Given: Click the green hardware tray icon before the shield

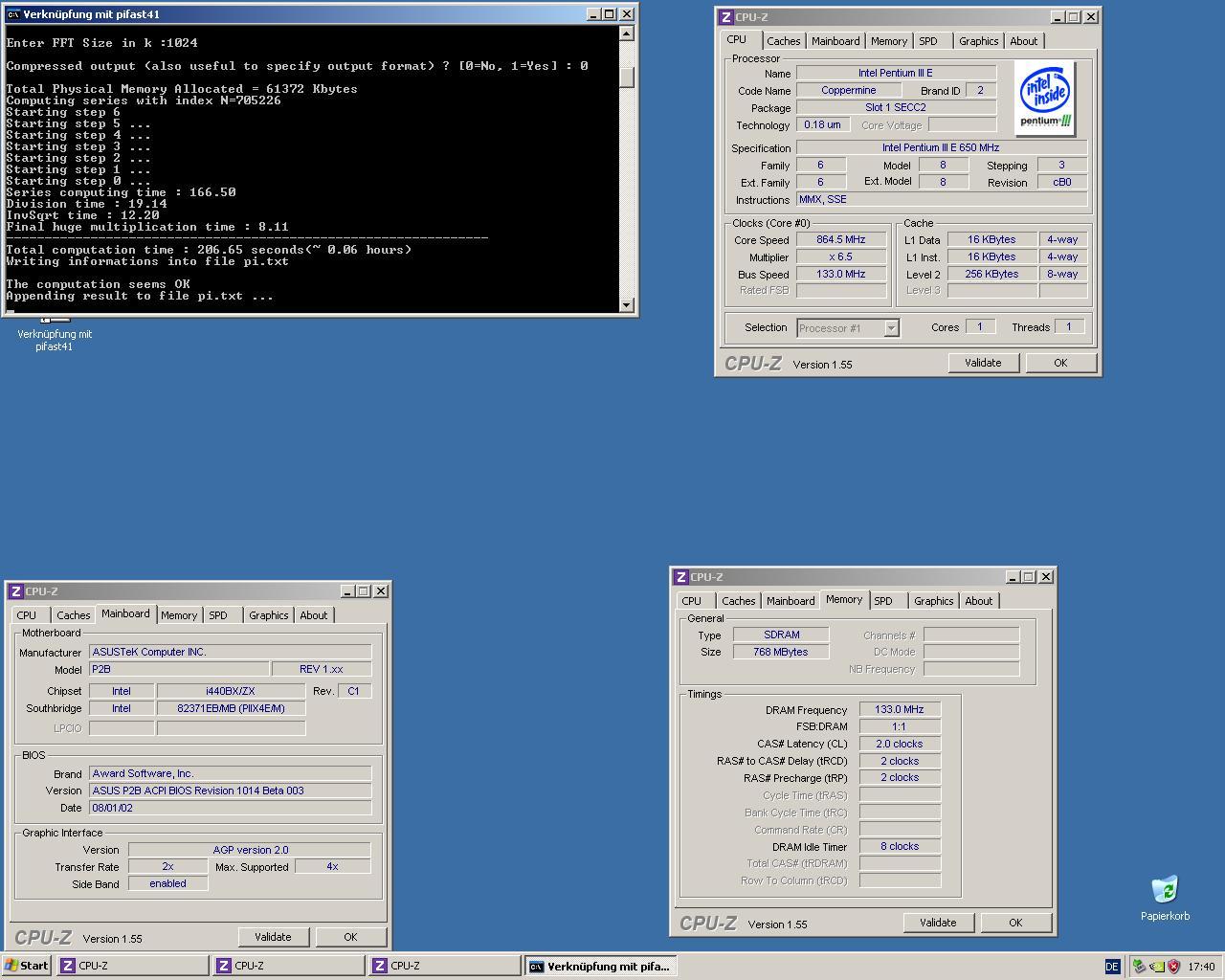Looking at the screenshot, I should pyautogui.click(x=1156, y=967).
